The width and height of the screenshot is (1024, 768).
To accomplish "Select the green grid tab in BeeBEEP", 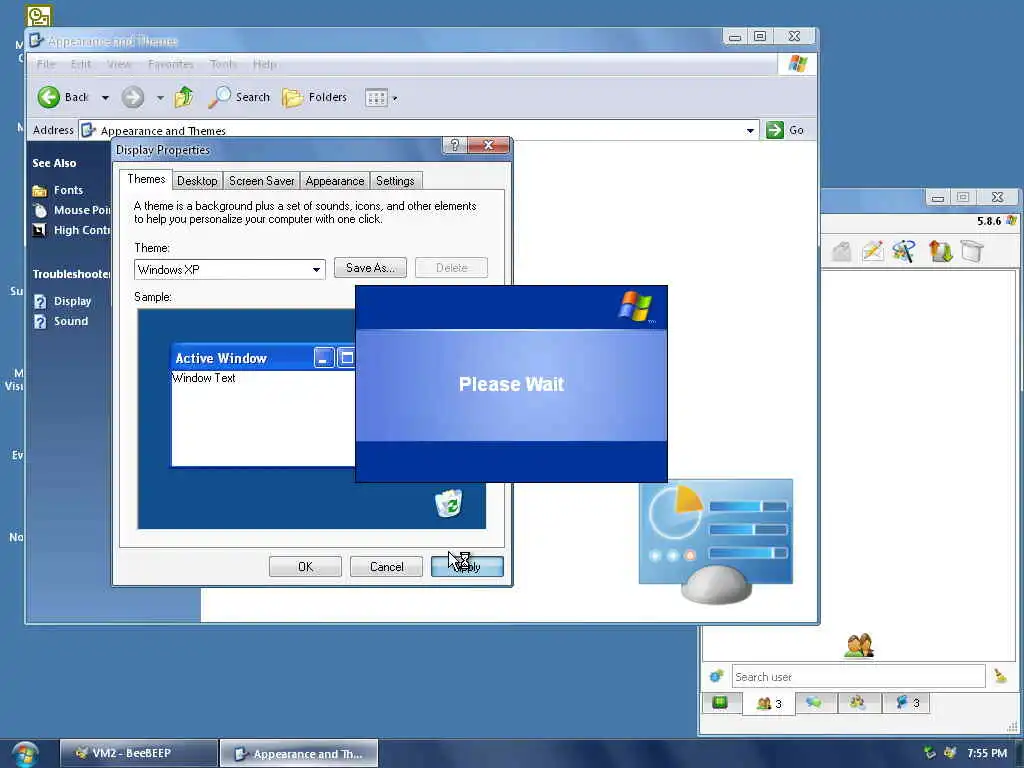I will [720, 703].
